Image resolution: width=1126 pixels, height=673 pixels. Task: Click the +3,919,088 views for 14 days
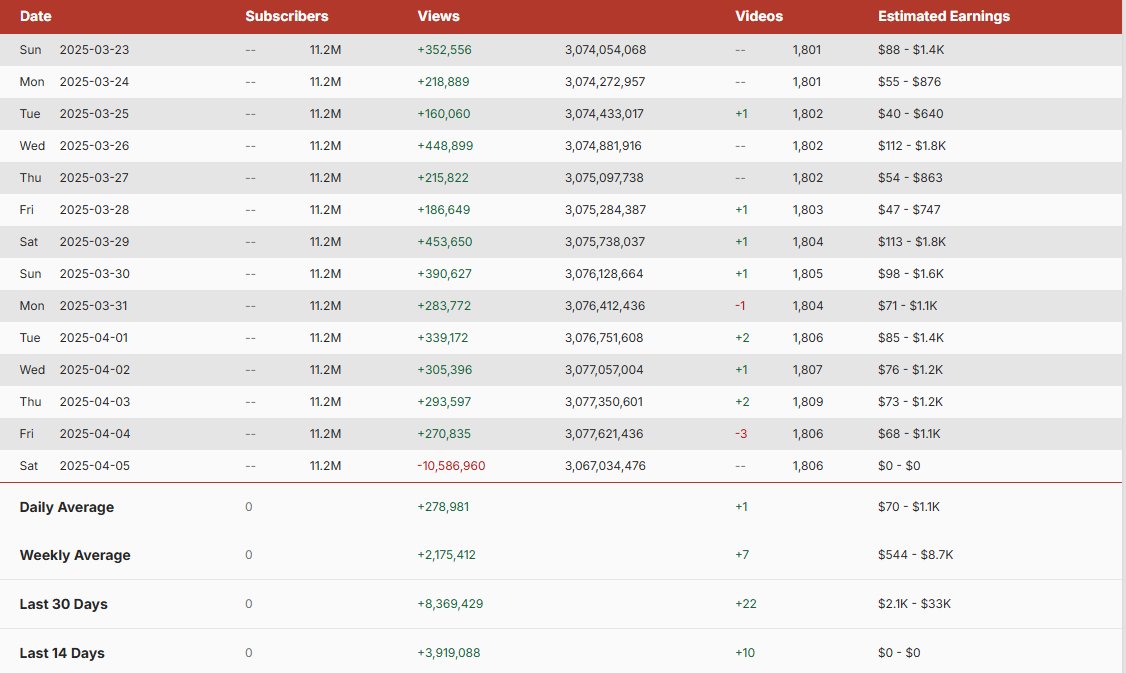tap(449, 652)
